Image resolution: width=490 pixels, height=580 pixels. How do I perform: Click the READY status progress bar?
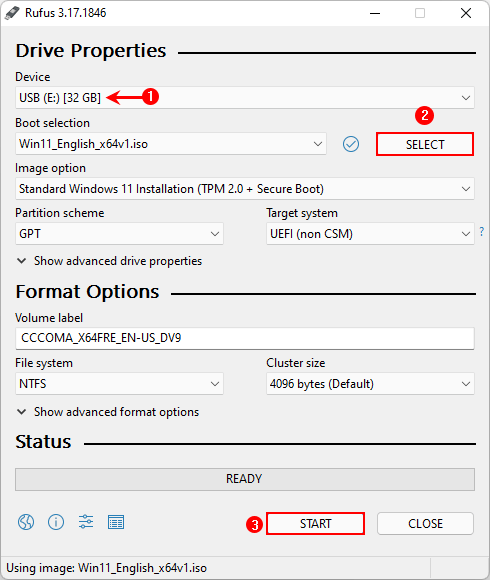coord(244,479)
